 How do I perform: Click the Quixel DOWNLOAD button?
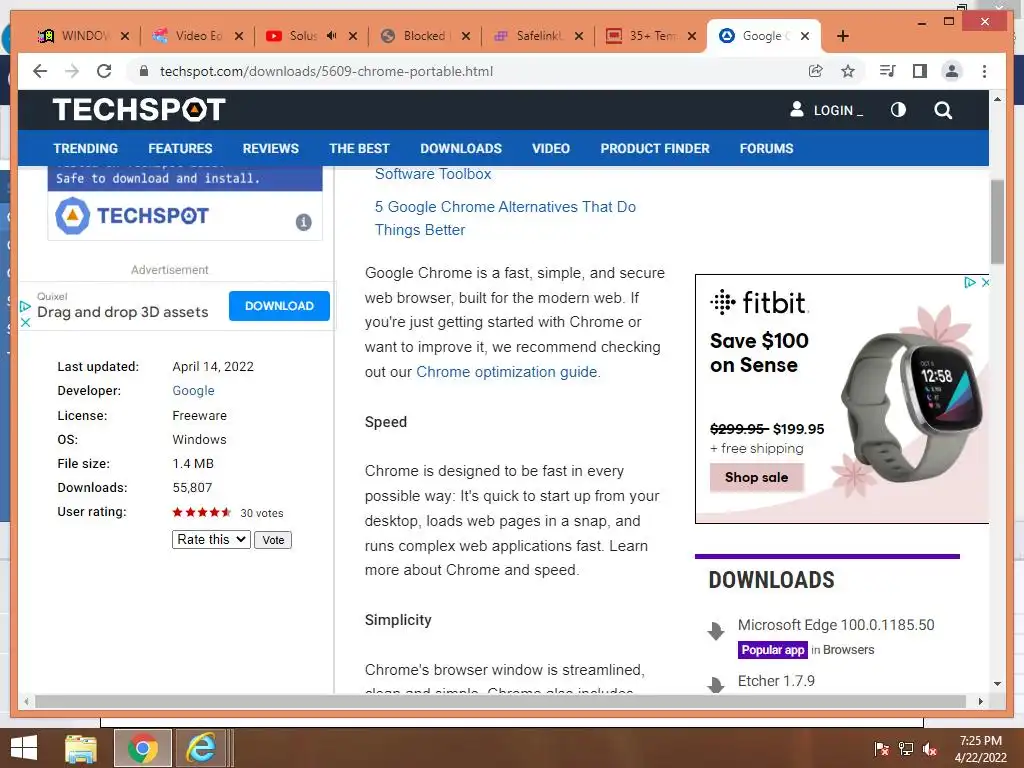pyautogui.click(x=279, y=306)
